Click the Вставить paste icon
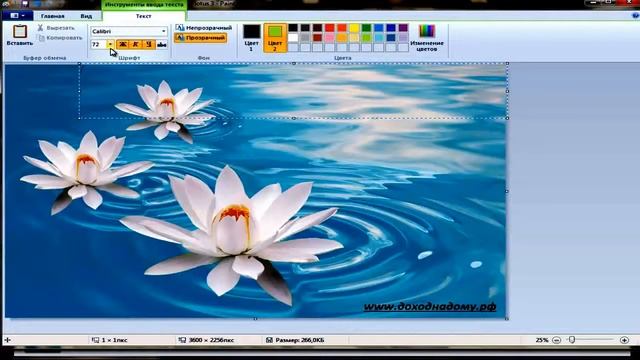This screenshot has width=640, height=360. tap(20, 31)
